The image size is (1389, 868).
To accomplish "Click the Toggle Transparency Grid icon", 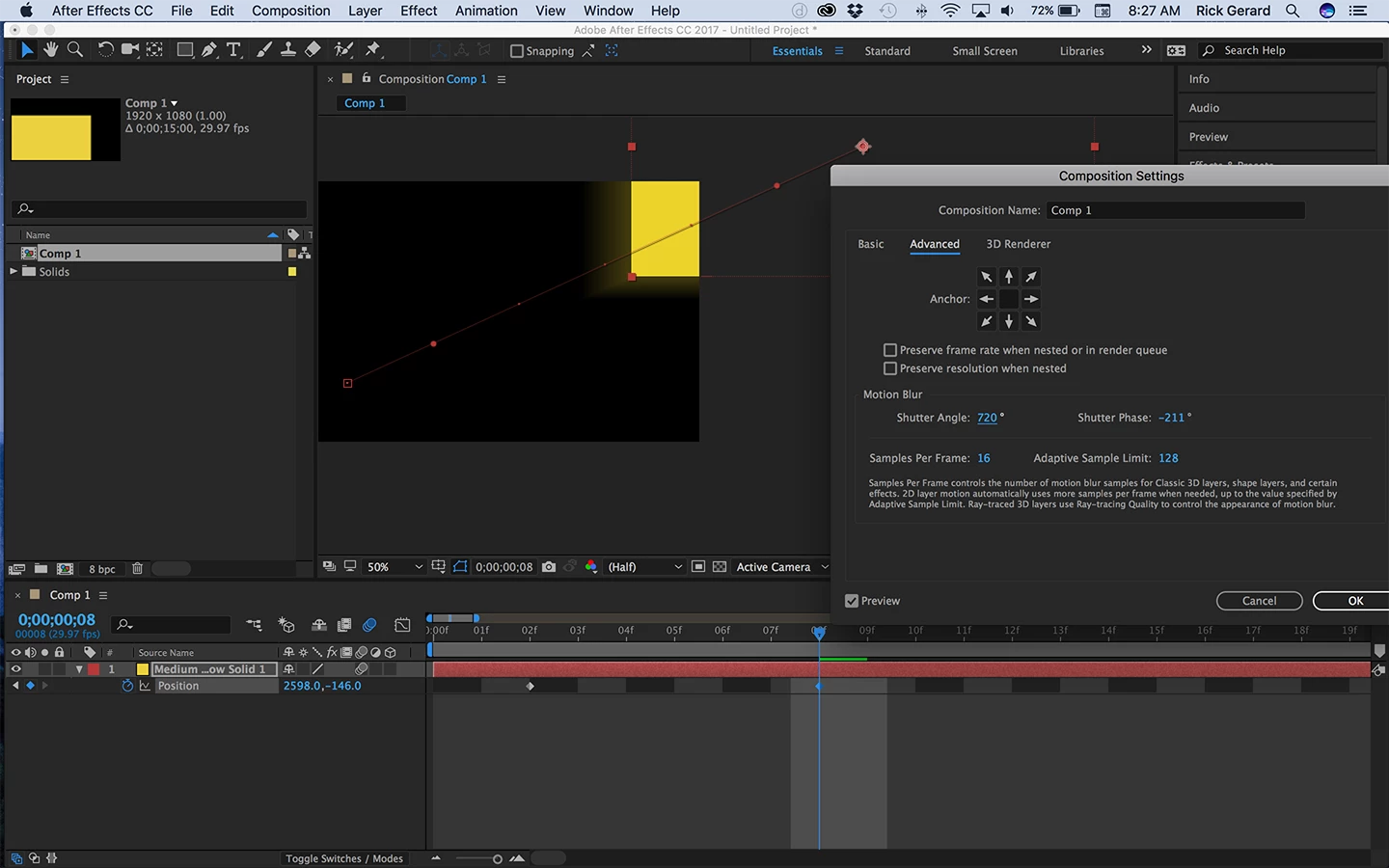I will [720, 567].
